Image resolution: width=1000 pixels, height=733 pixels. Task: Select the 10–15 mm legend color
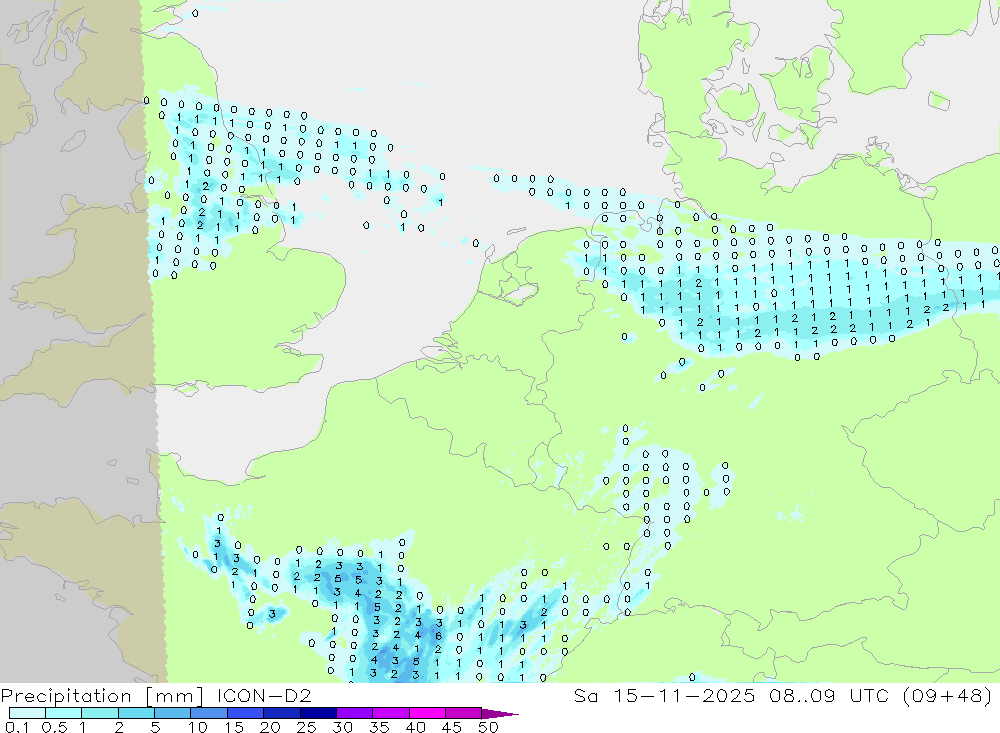209,713
